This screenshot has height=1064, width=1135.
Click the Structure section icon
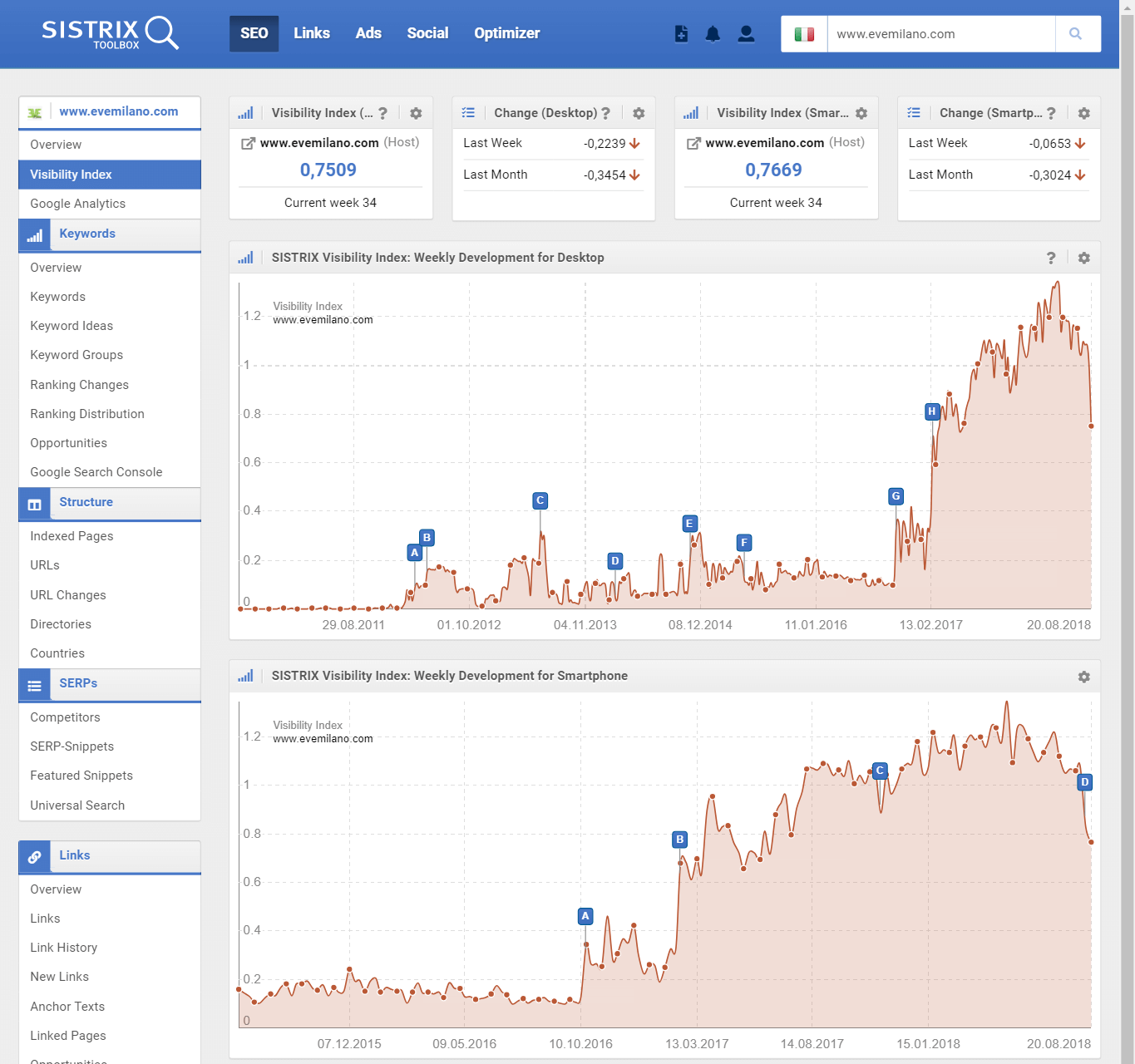click(x=34, y=505)
